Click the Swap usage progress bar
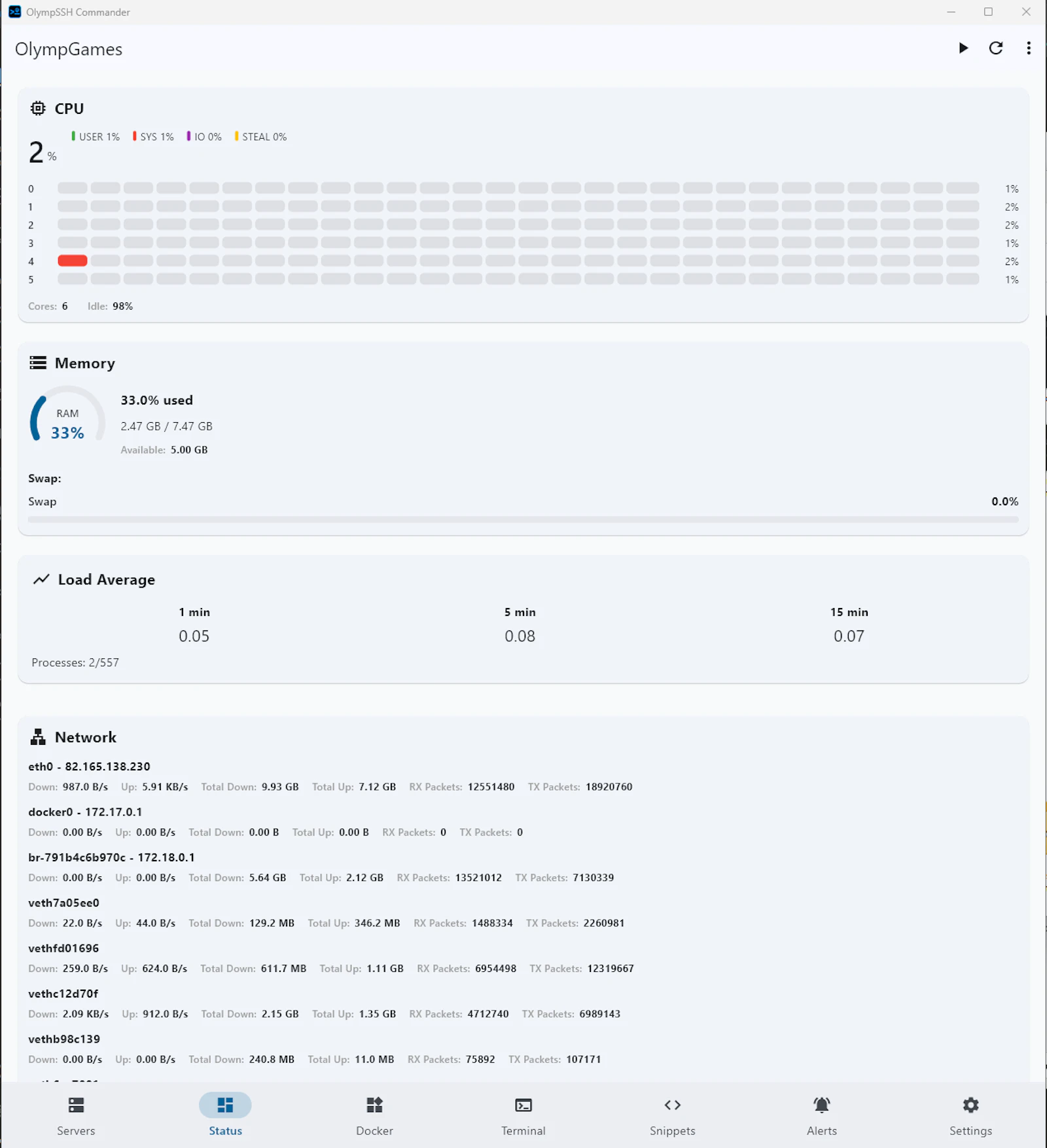Screen dimensions: 1047x1148 pos(523,520)
